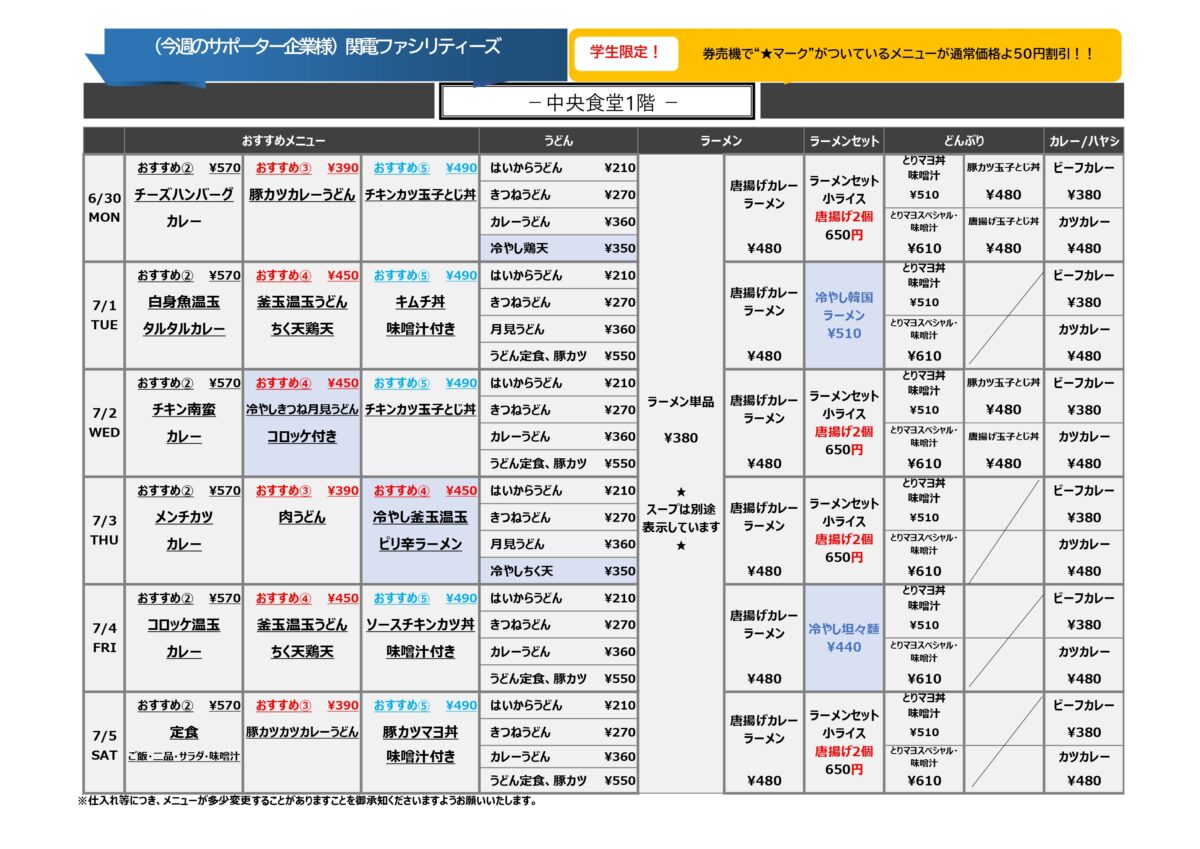Click コロッケ付き in Wednesday's row
Viewport: 1200px width, 849px height.
pyautogui.click(x=302, y=437)
